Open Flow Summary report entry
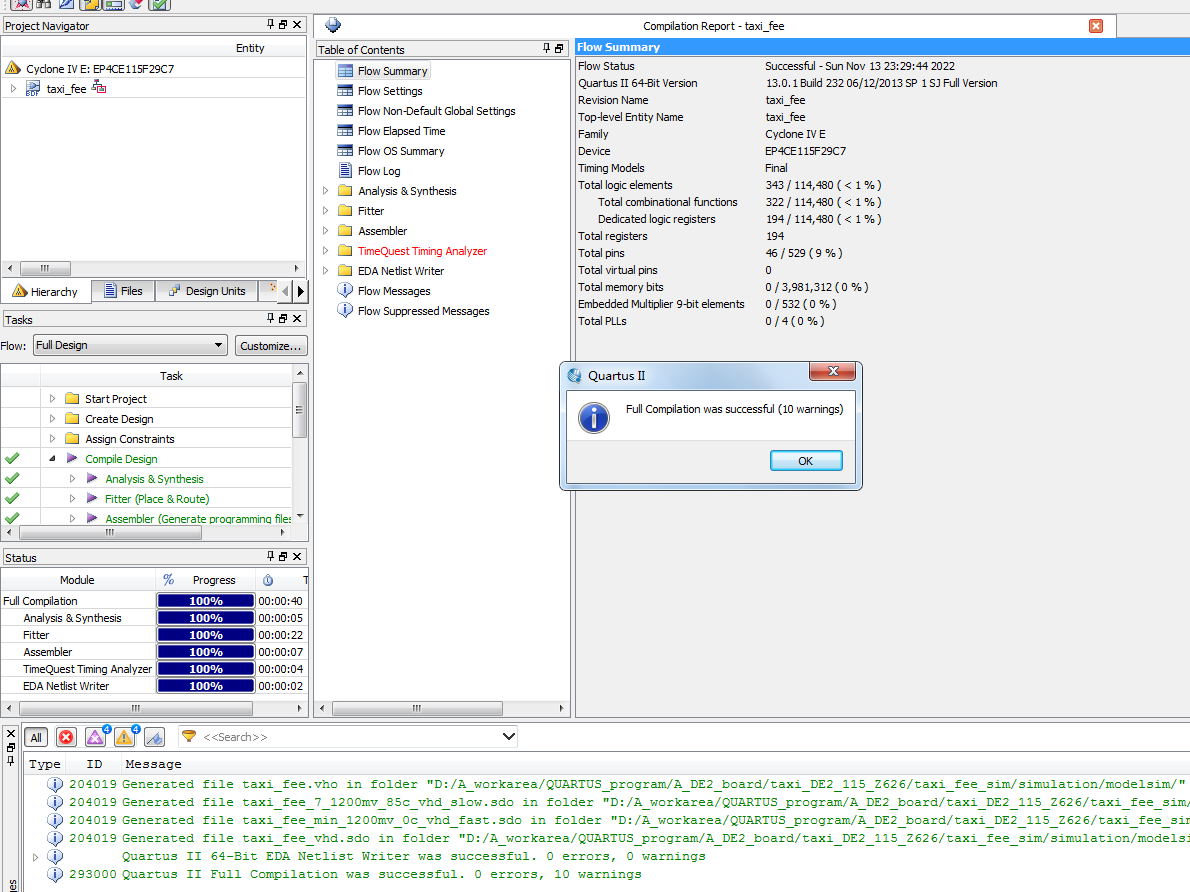Image resolution: width=1190 pixels, height=892 pixels. [x=392, y=71]
